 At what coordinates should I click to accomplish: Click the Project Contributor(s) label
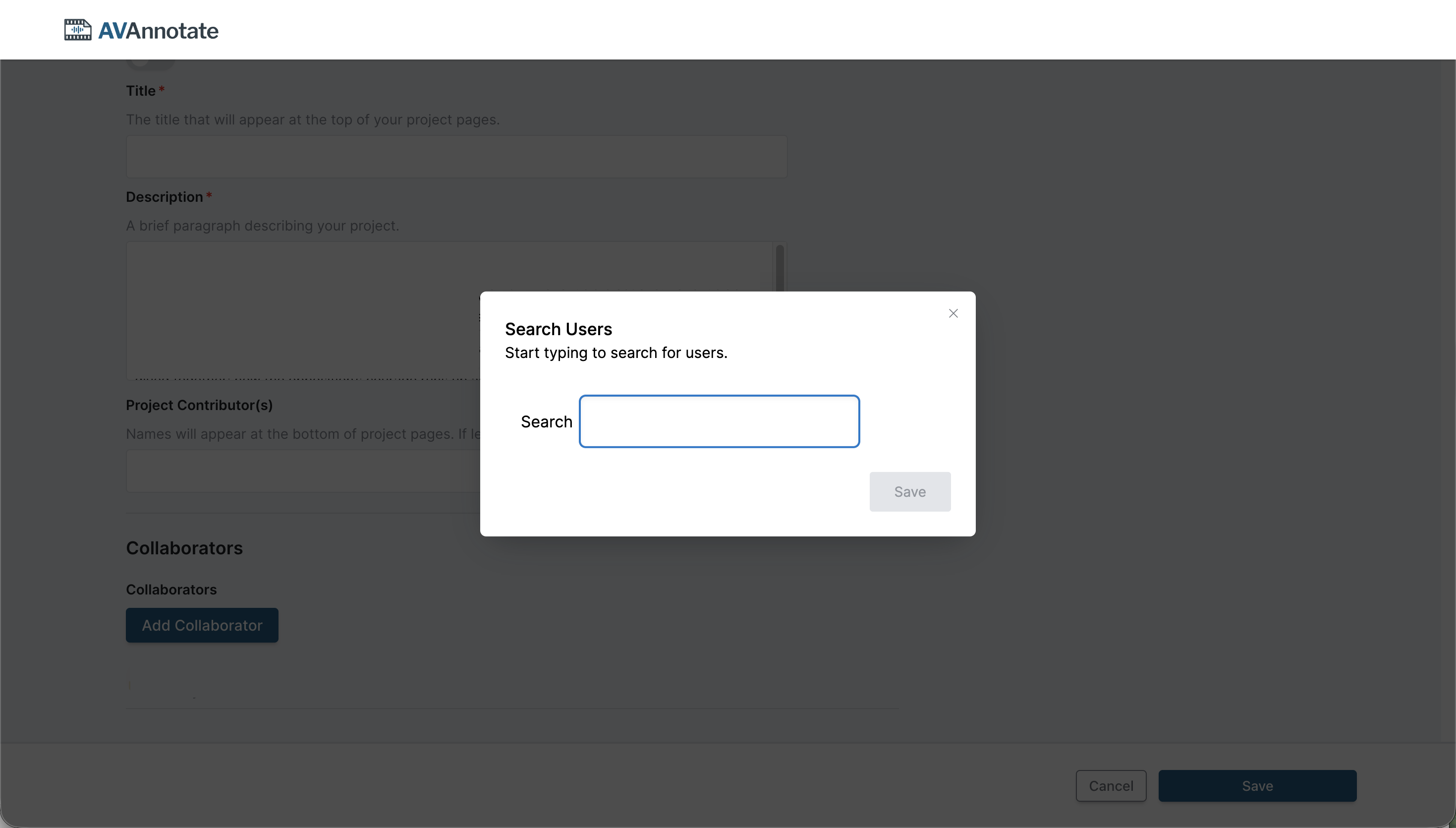199,405
